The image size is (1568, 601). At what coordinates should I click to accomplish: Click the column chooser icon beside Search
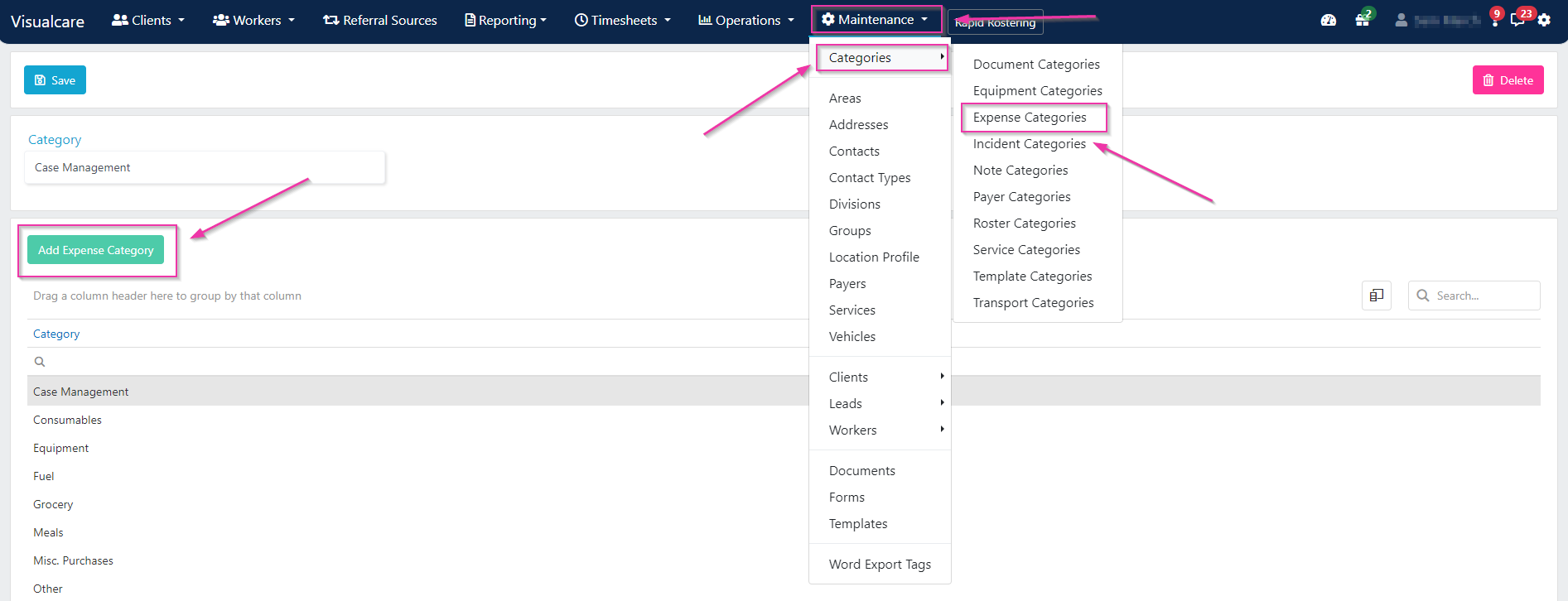1377,296
